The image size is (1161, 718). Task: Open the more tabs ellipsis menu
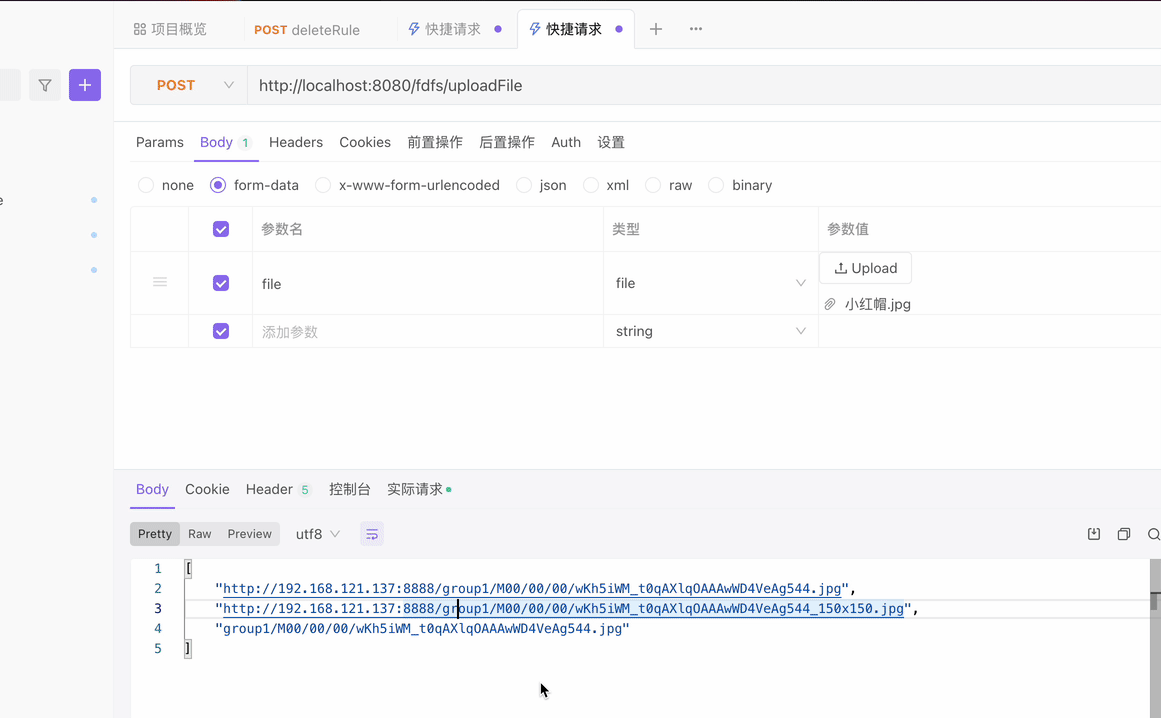click(x=695, y=29)
